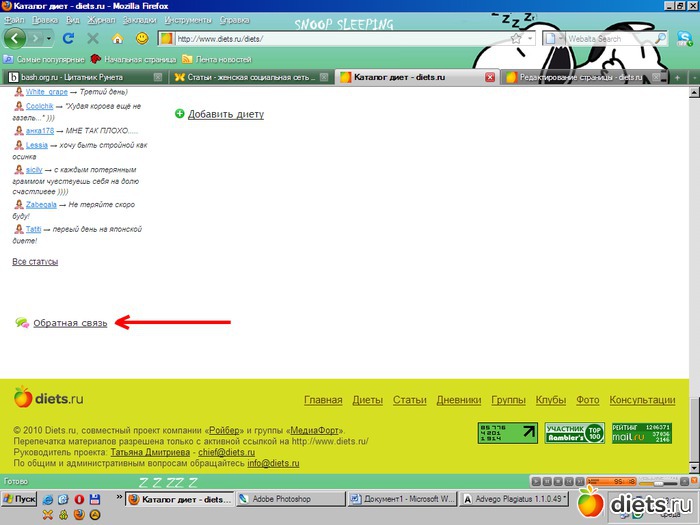Open the Самые популярные bookmarks folder
This screenshot has width=700, height=525.
point(44,59)
